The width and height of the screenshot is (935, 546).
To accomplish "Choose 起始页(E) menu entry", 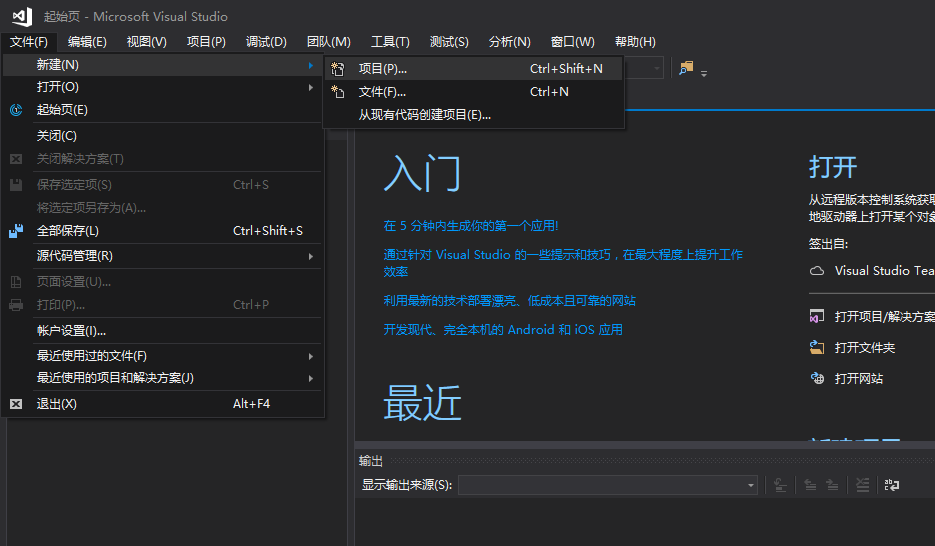I will [163, 110].
